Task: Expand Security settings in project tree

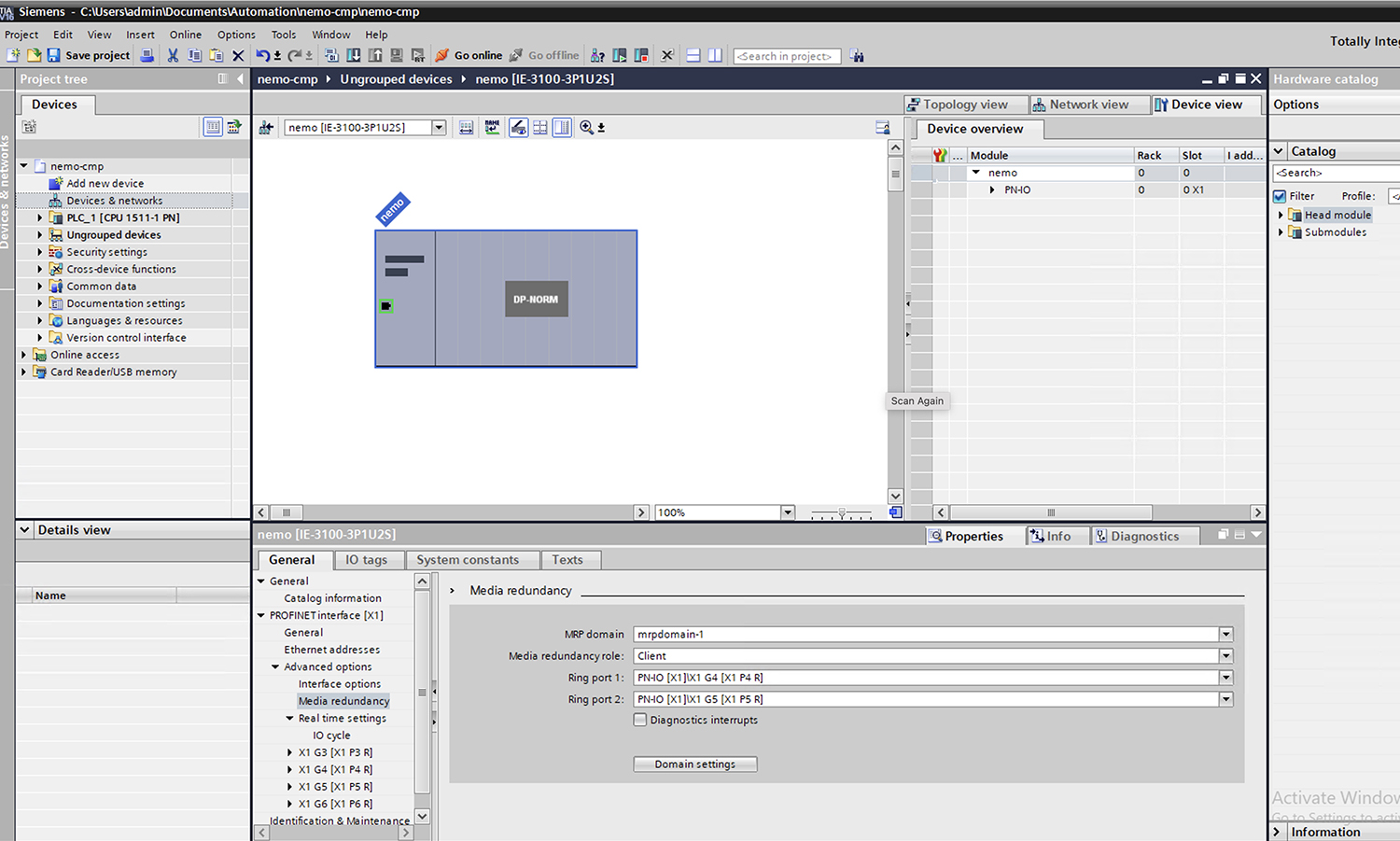Action: (x=40, y=252)
